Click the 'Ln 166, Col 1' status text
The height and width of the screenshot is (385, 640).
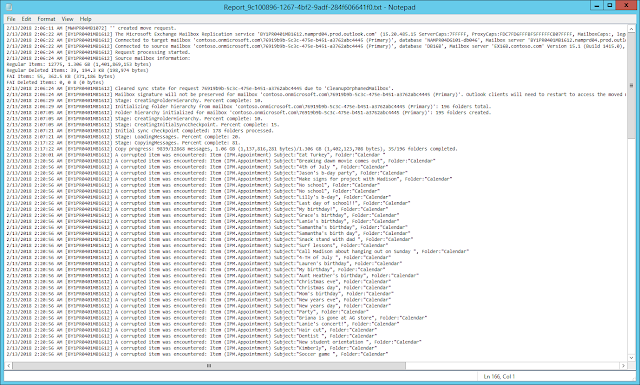click(x=499, y=376)
